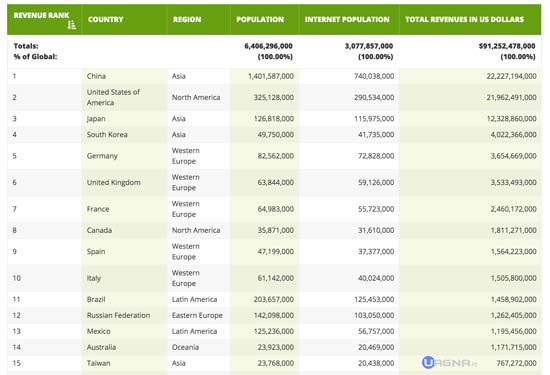This screenshot has height=375, width=550.
Task: Click the revenue value 21,962,491,000
Action: 511,97
